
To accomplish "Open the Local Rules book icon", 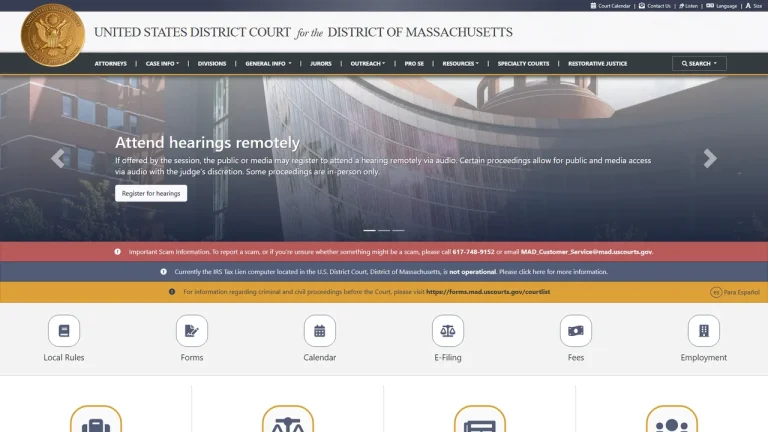I will pyautogui.click(x=64, y=331).
